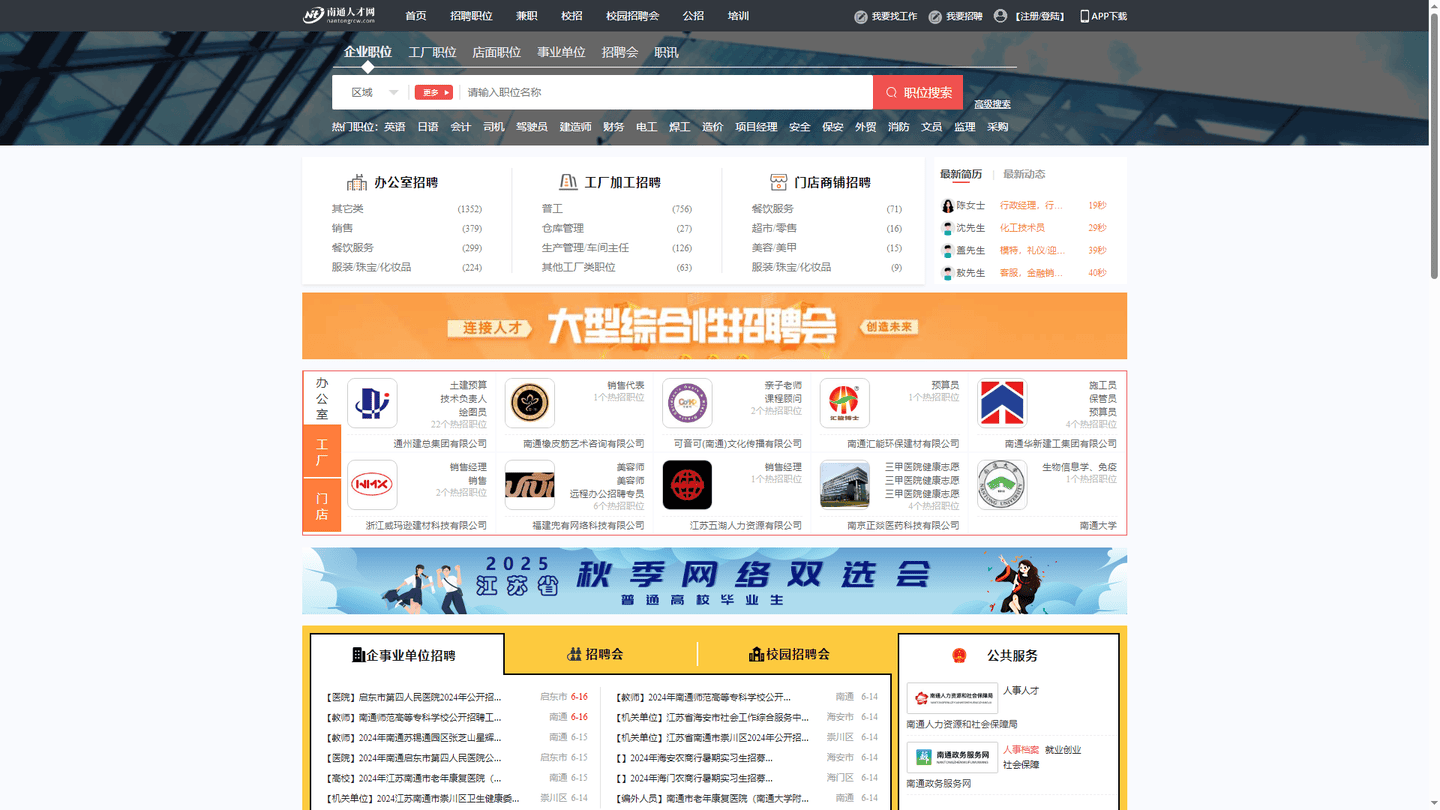Image resolution: width=1440 pixels, height=810 pixels.
Task: Open 通州建总集团有限公司 company logo
Action: pyautogui.click(x=372, y=403)
